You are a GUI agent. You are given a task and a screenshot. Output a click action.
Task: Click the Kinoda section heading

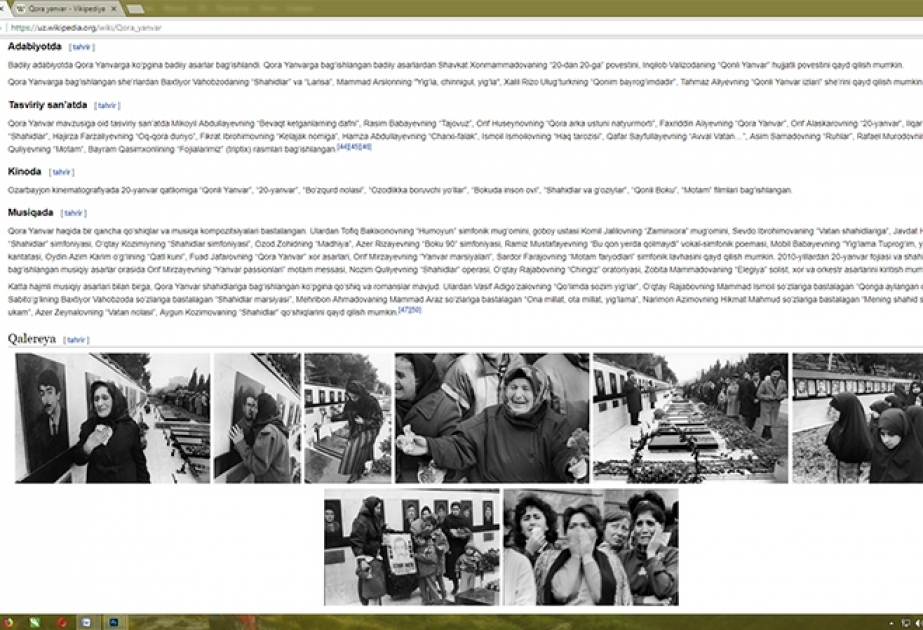25,171
